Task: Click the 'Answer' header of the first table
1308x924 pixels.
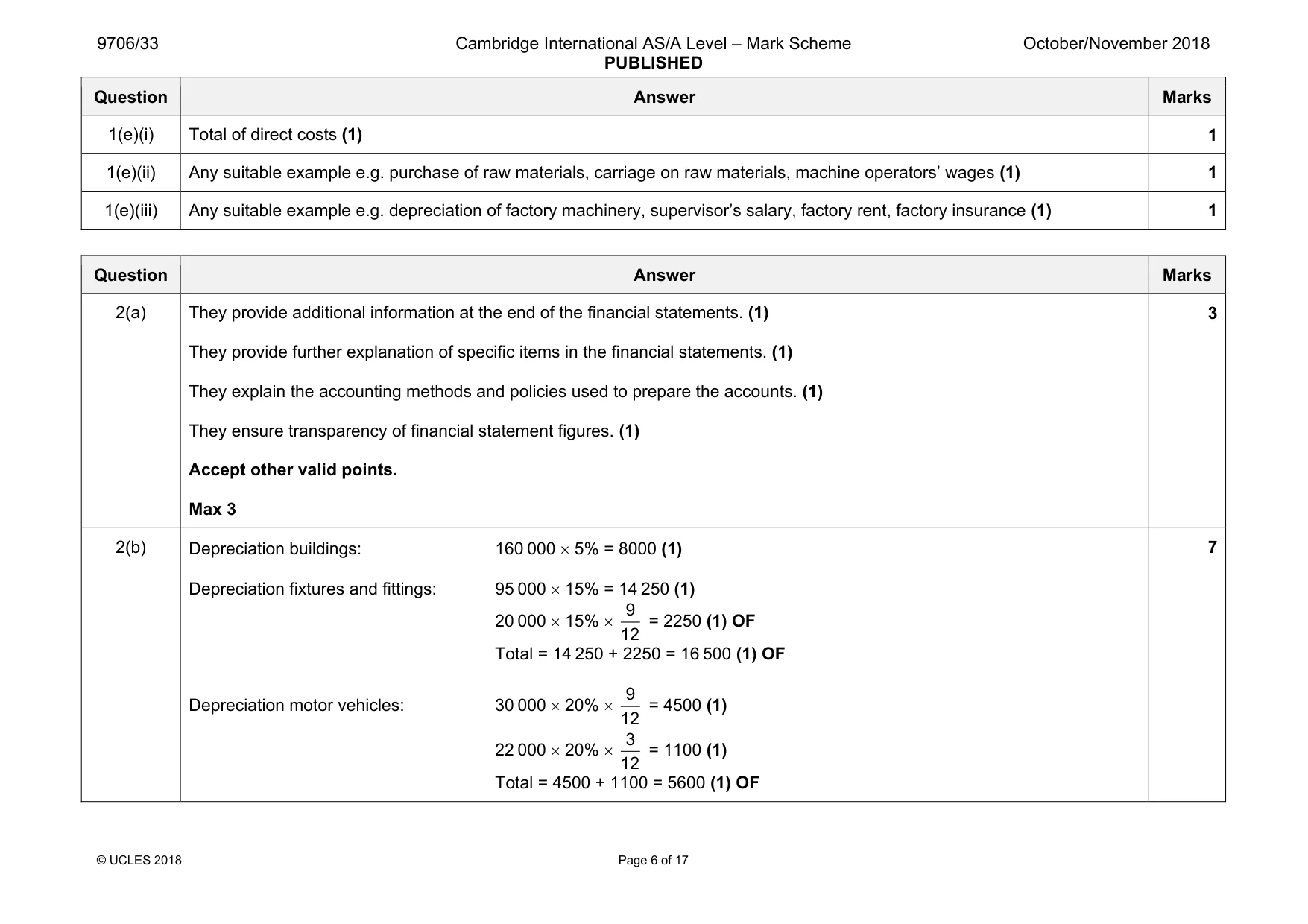Action: tap(664, 98)
